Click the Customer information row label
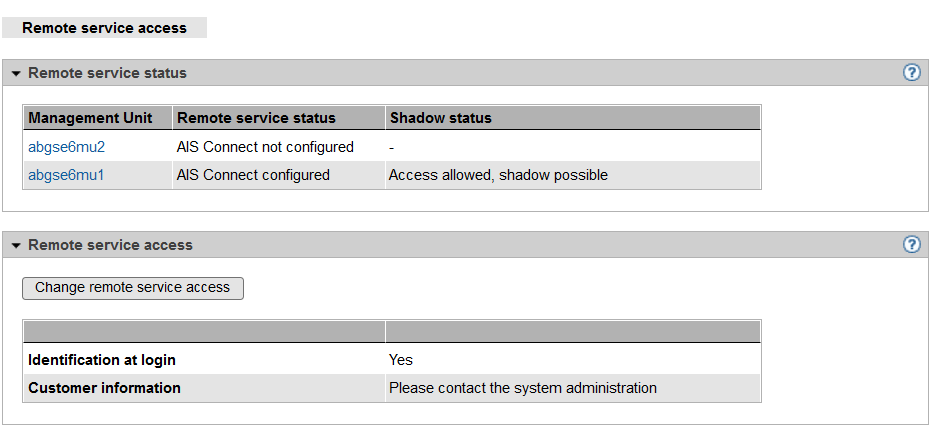 pos(104,388)
